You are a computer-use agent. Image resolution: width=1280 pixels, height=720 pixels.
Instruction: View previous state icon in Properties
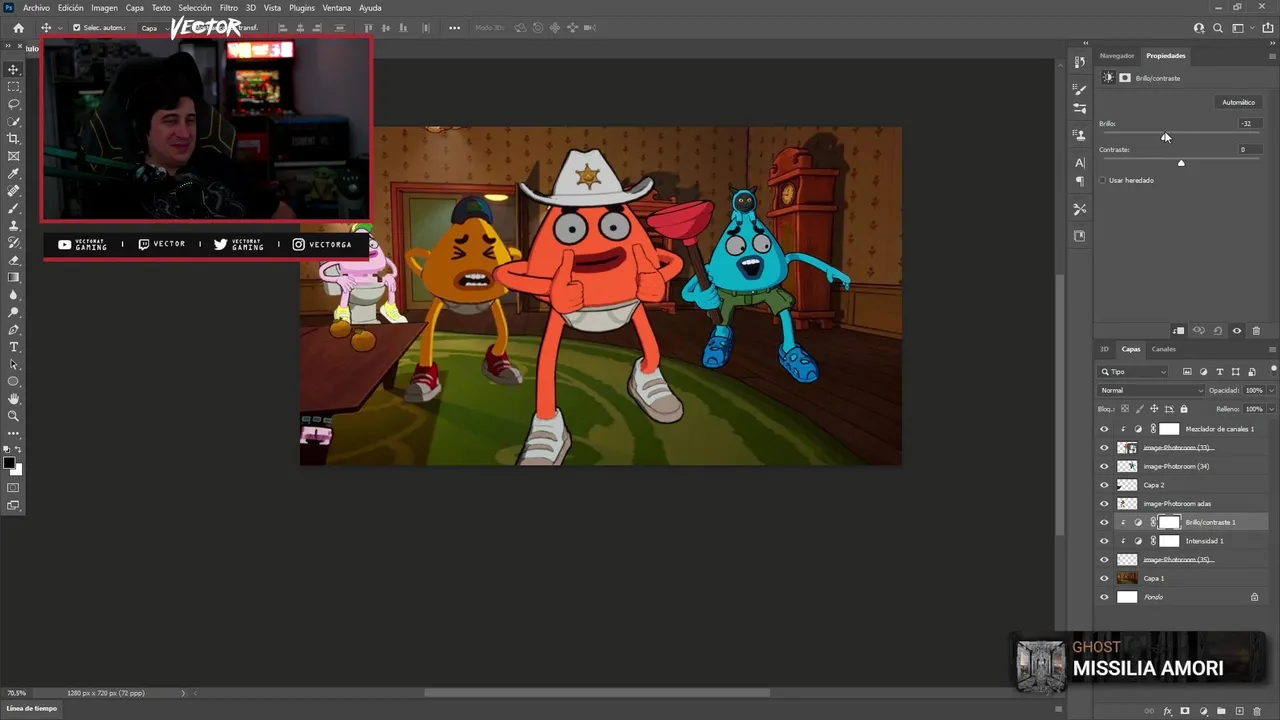click(1199, 331)
